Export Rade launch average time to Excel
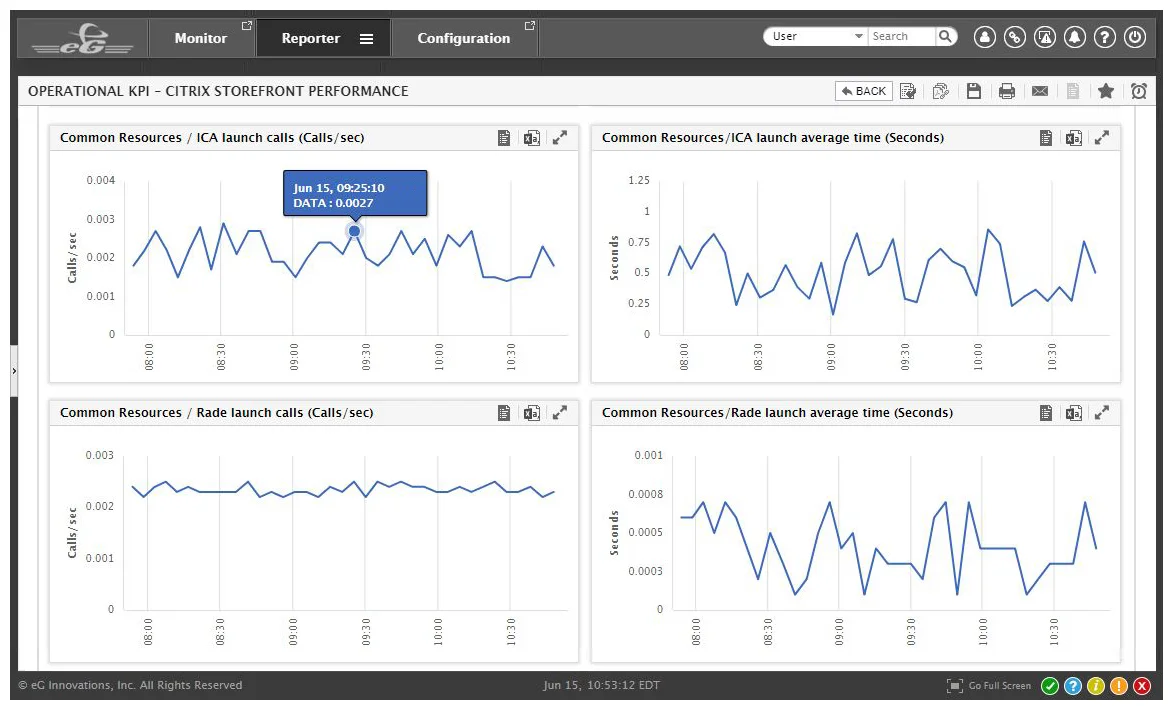Image resolution: width=1173 pixels, height=710 pixels. tap(1074, 413)
